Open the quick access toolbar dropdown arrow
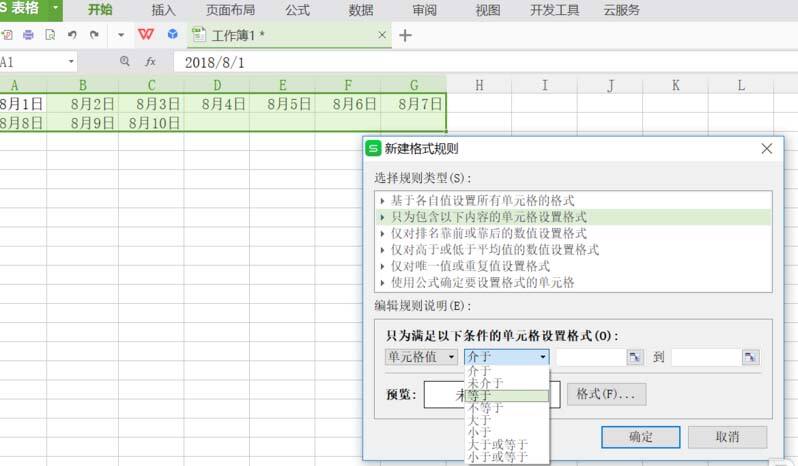 (121, 35)
